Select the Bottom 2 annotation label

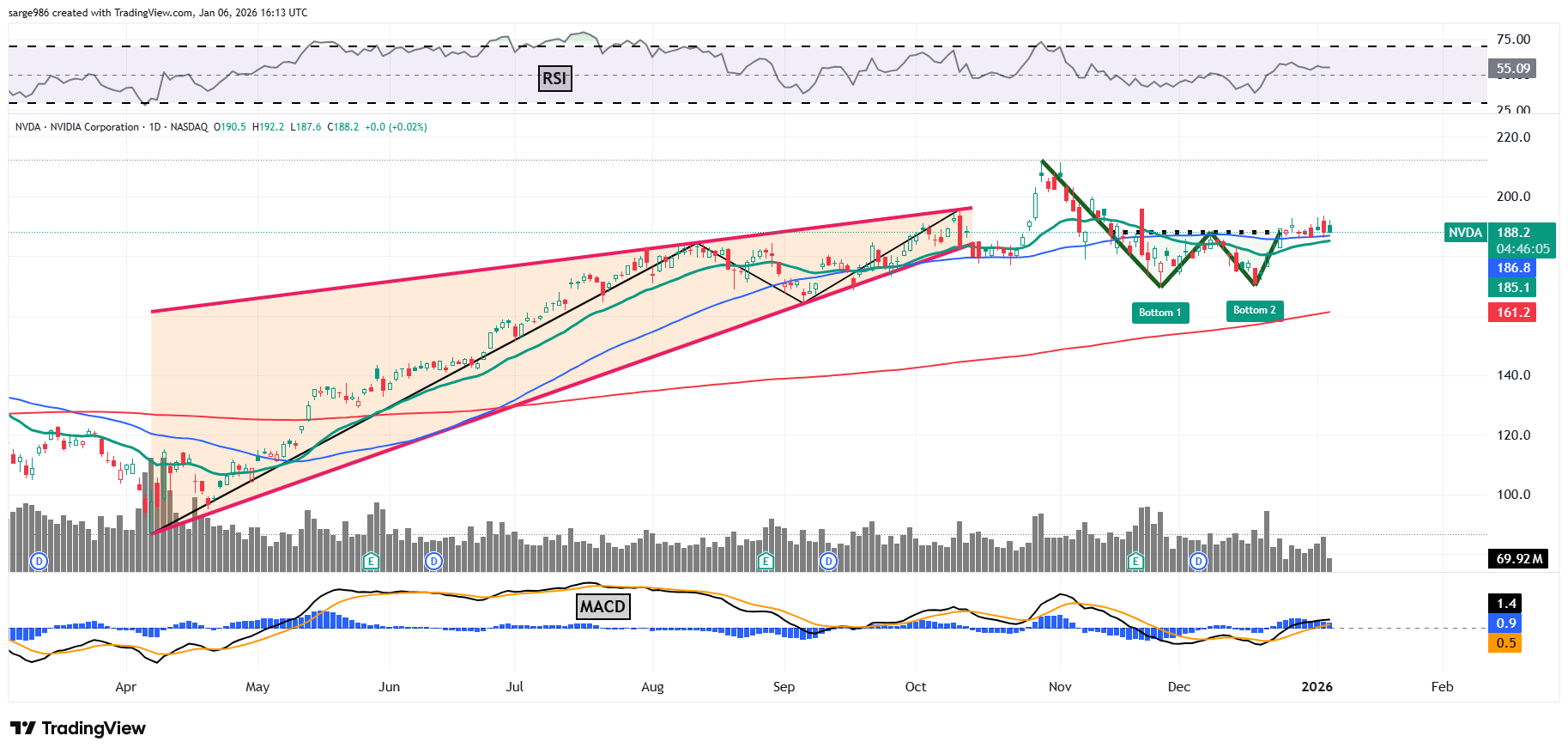(x=1254, y=310)
